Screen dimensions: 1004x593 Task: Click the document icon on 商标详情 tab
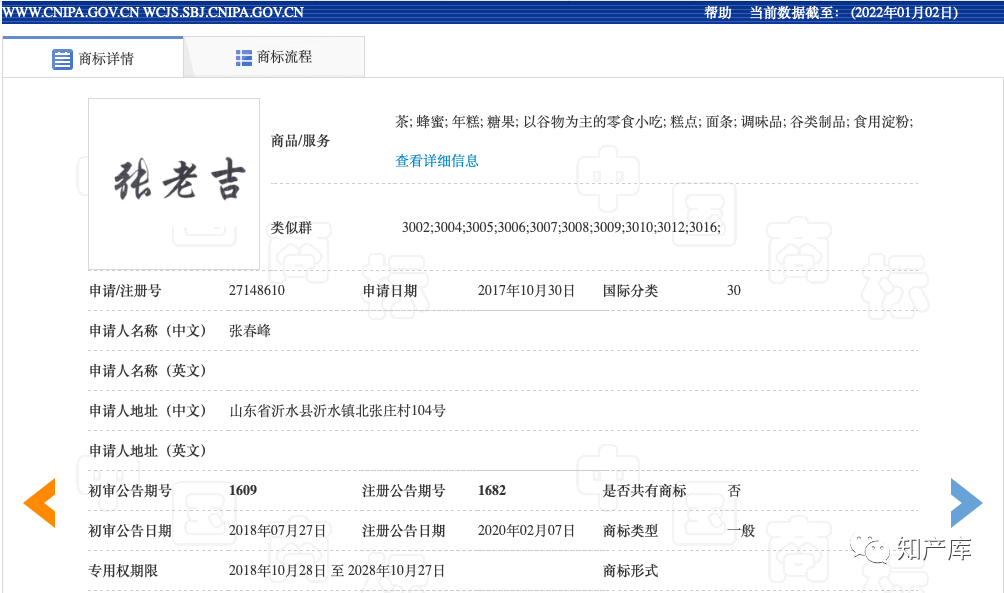pyautogui.click(x=60, y=57)
